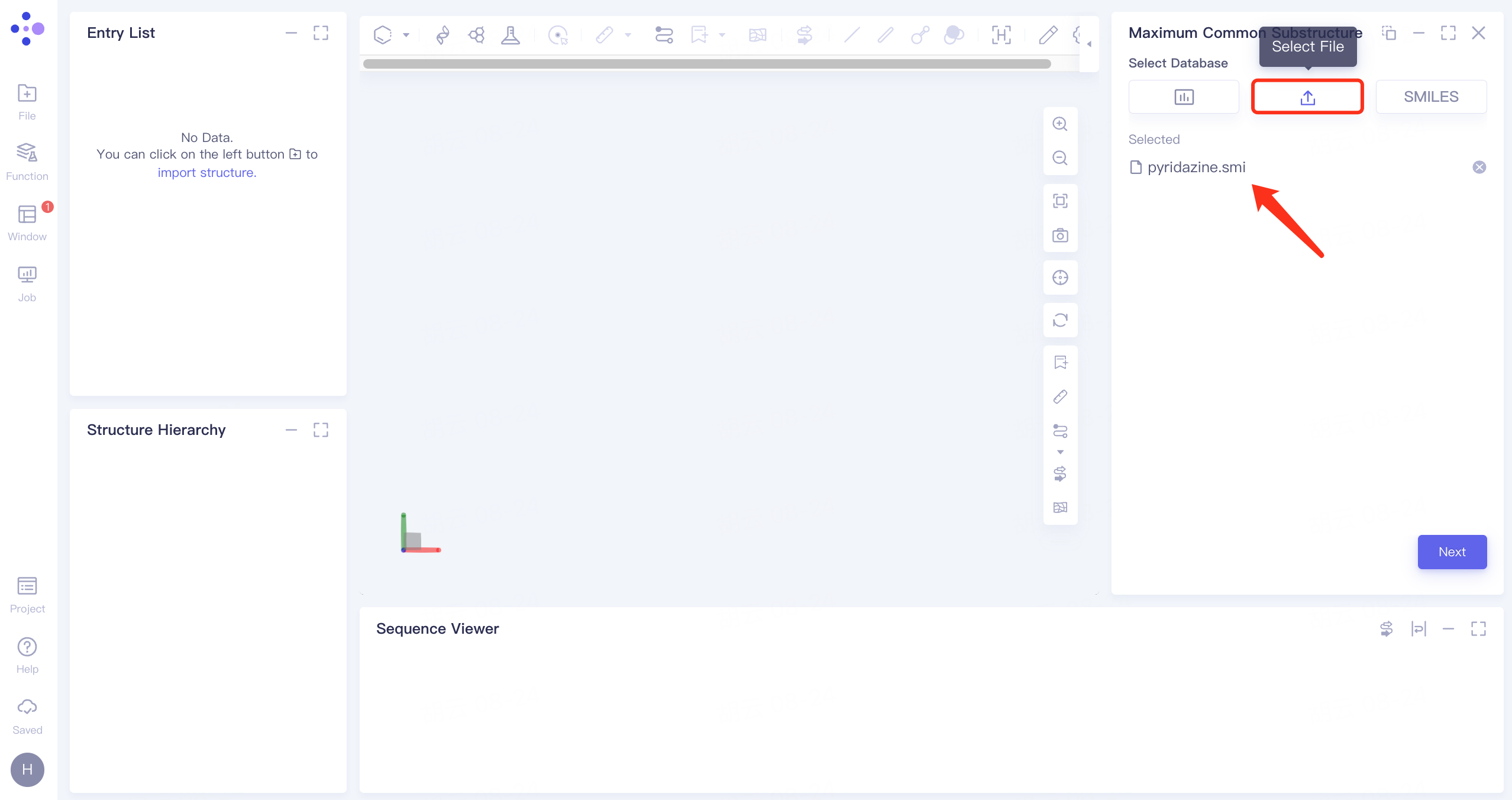Choose the SMILES input option
Screen dimensions: 1512x800
[x=1430, y=97]
